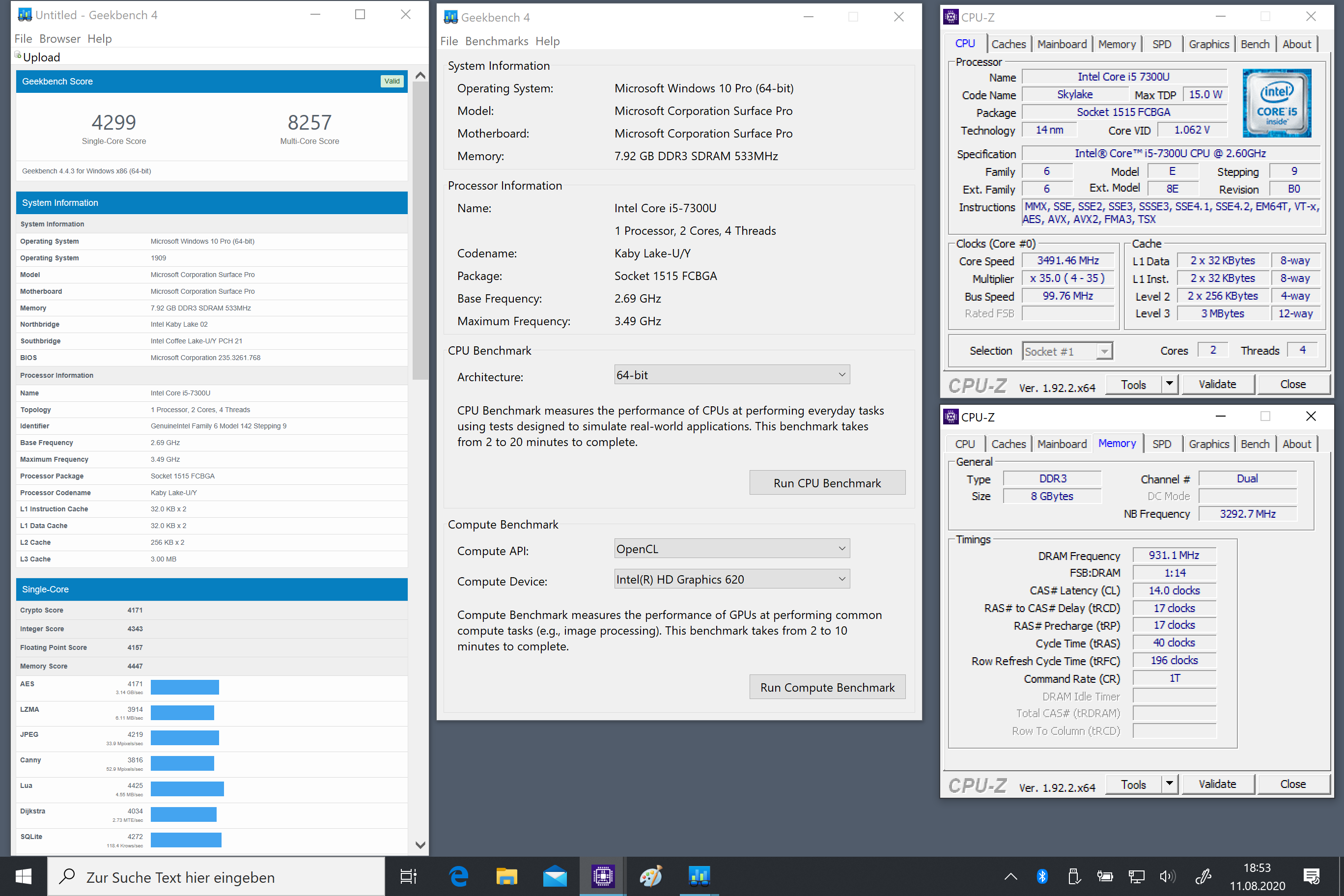Viewport: 1344px width, 896px height.
Task: Click Tools button in top CPU-Z window
Action: 1133,384
